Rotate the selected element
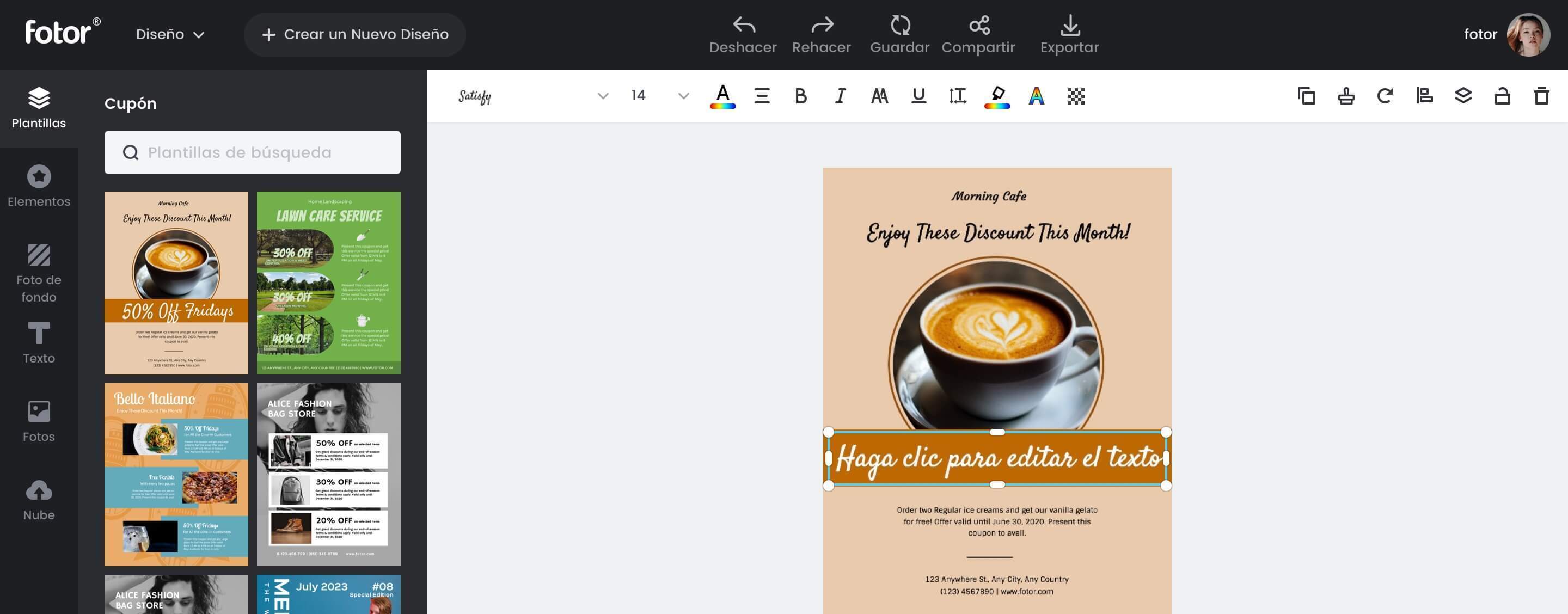This screenshot has height=614, width=1568. click(1385, 96)
